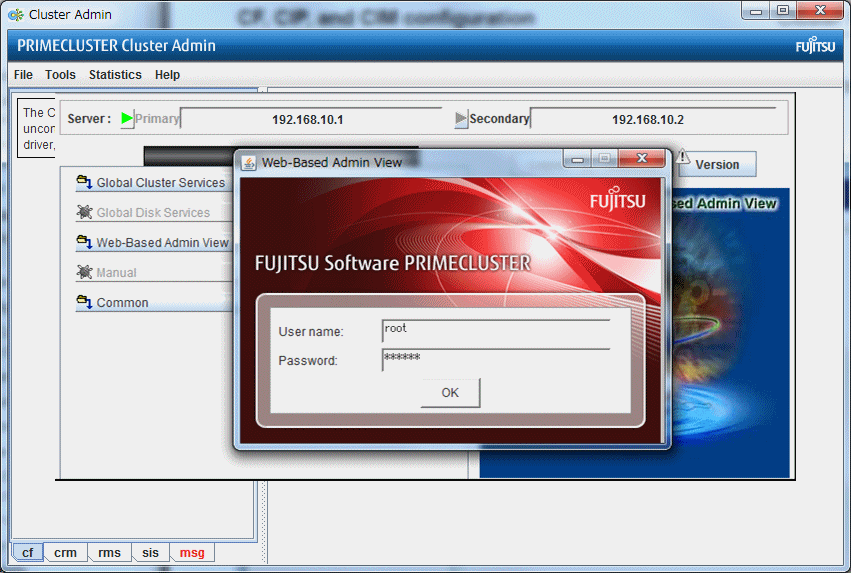Screen dimensions: 851x573
Task: Switch to the sis tab
Action: [150, 552]
